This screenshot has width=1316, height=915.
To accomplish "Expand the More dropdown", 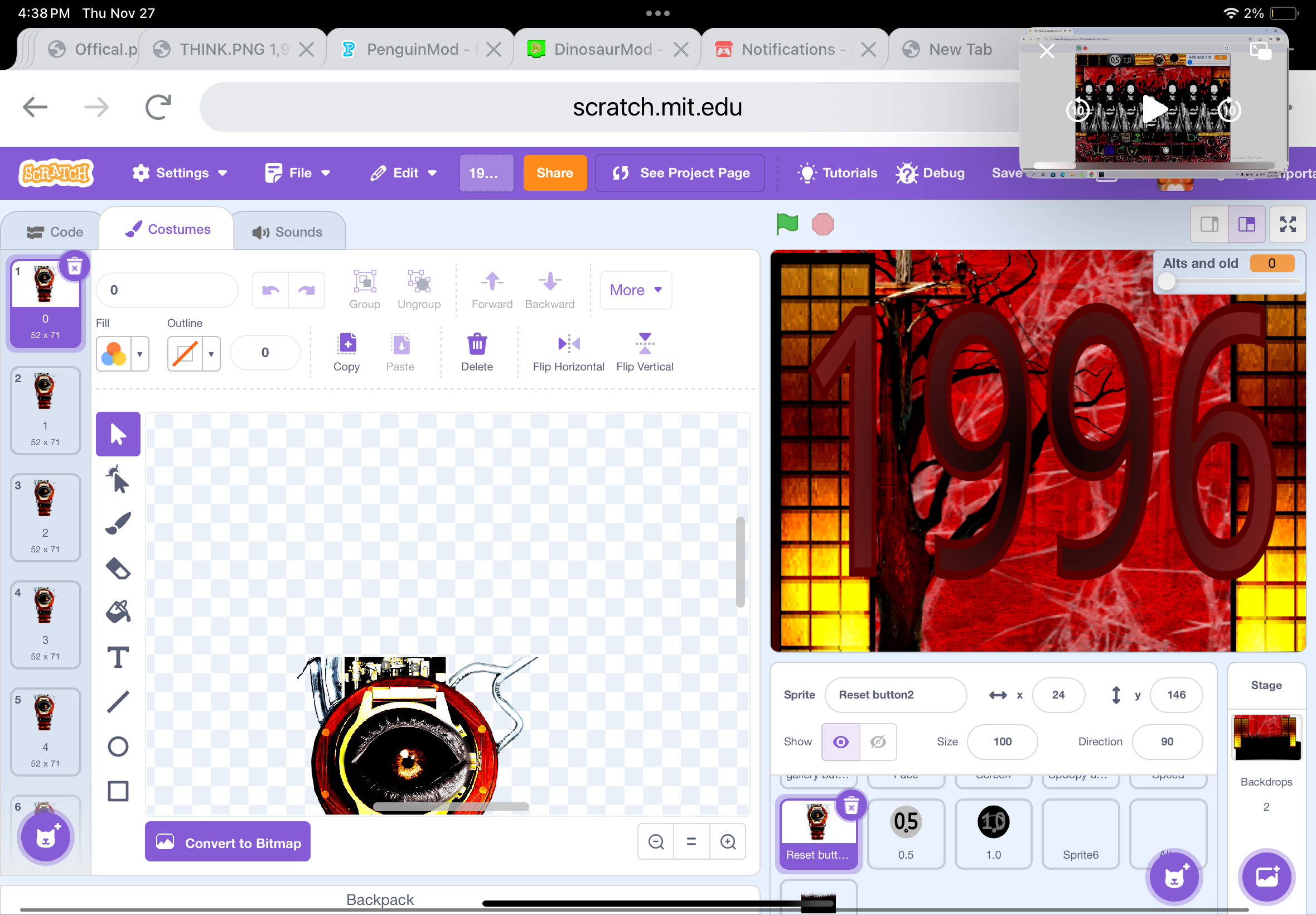I will pos(635,290).
